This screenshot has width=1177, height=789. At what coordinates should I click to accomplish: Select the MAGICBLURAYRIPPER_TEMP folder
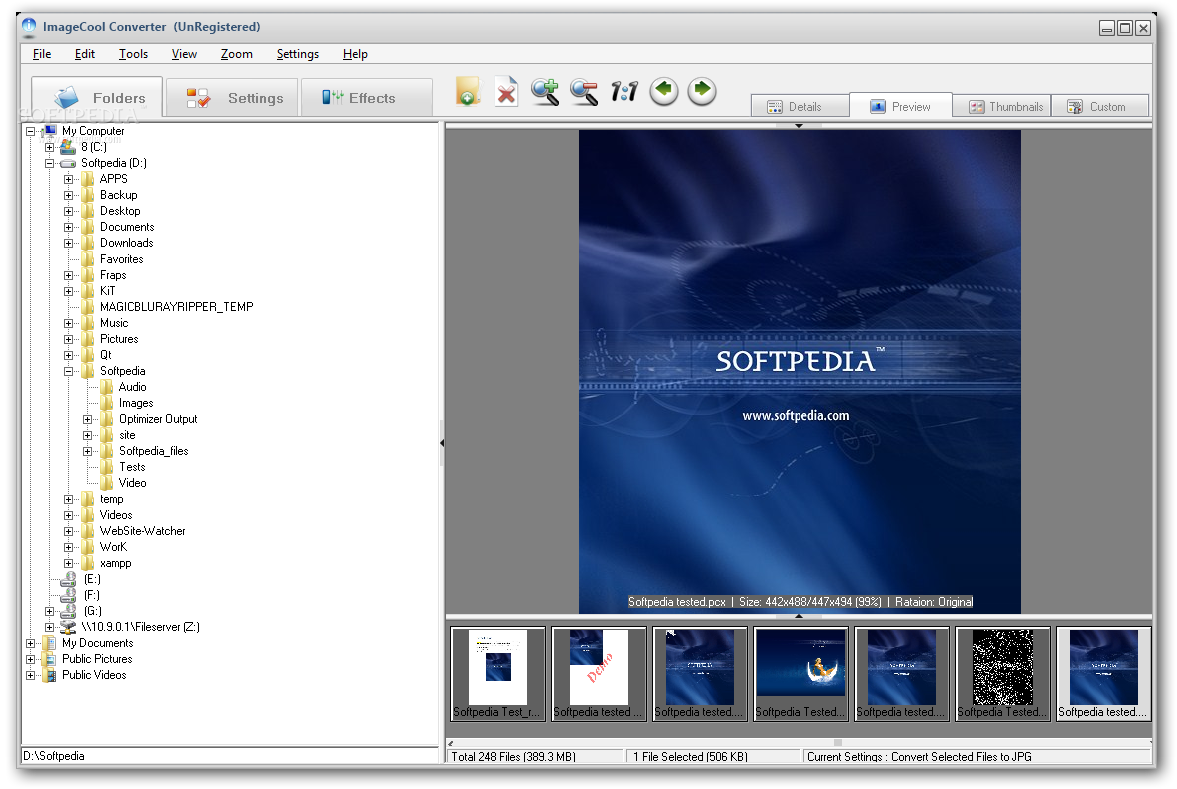(x=176, y=306)
